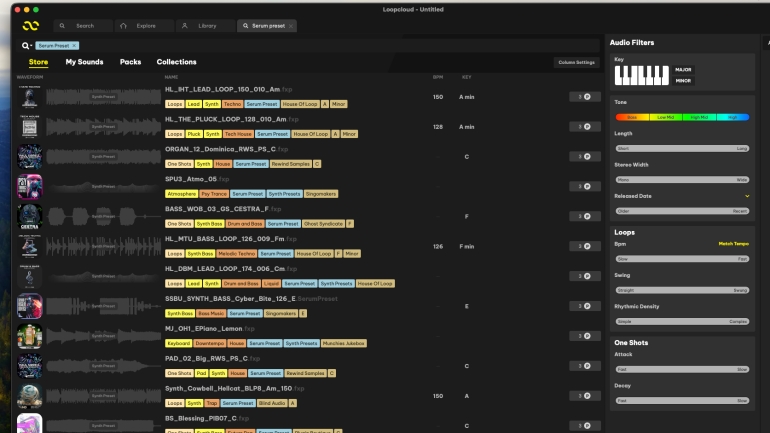Viewport: 770px width, 433px height.
Task: Toggle the High tone segment
Action: pyautogui.click(x=733, y=117)
